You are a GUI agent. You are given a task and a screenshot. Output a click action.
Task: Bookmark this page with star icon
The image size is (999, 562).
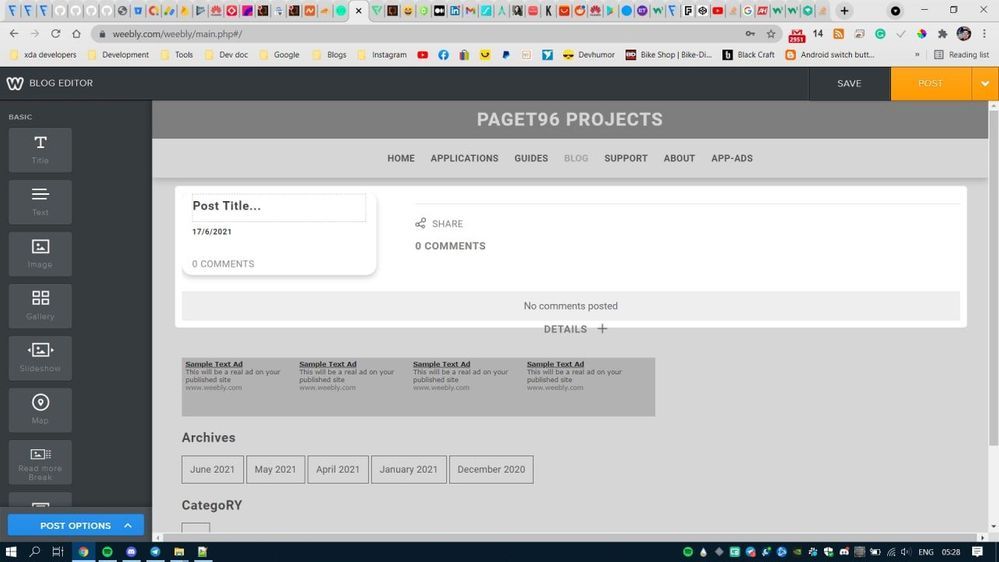tap(771, 33)
